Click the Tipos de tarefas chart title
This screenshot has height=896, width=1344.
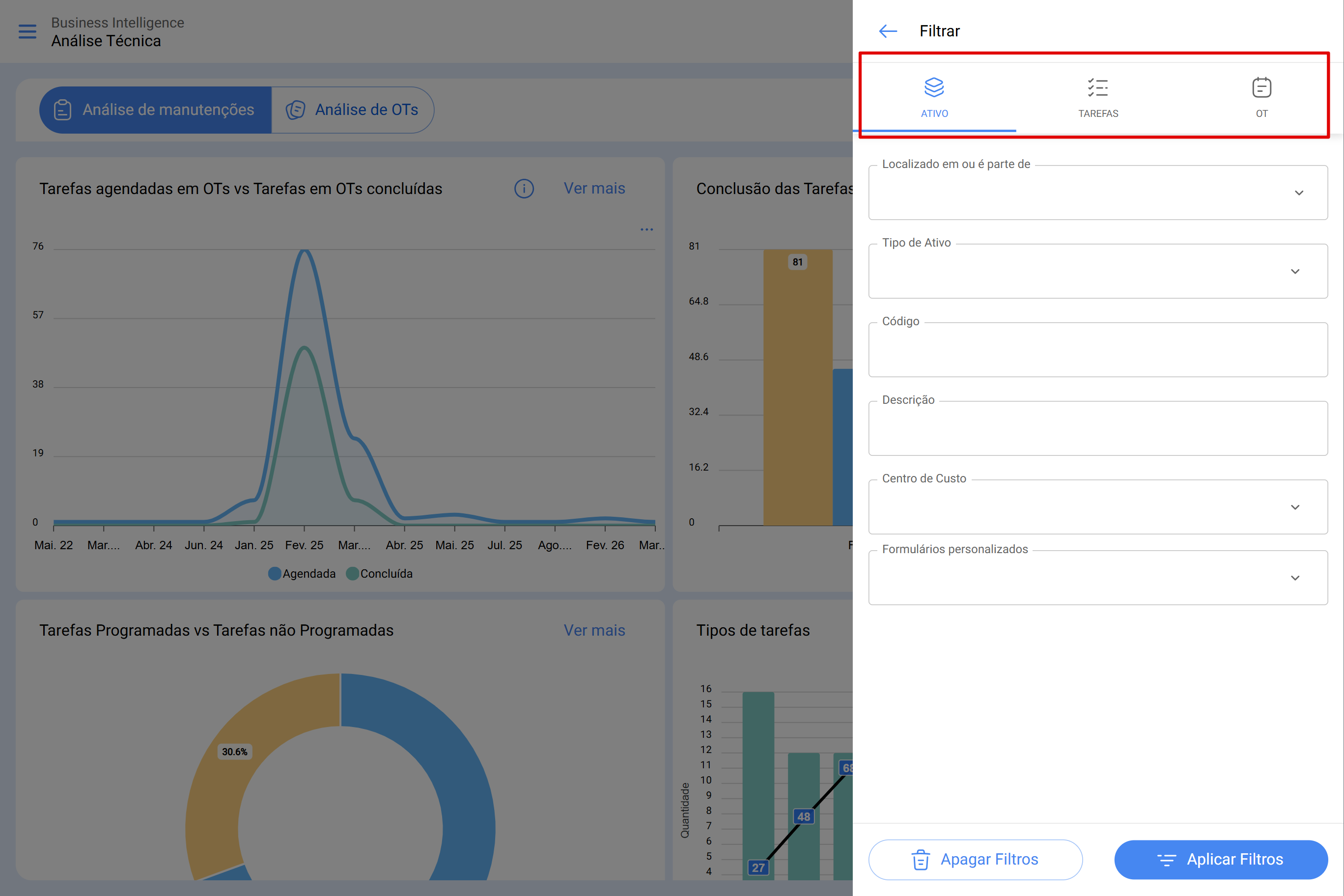753,630
